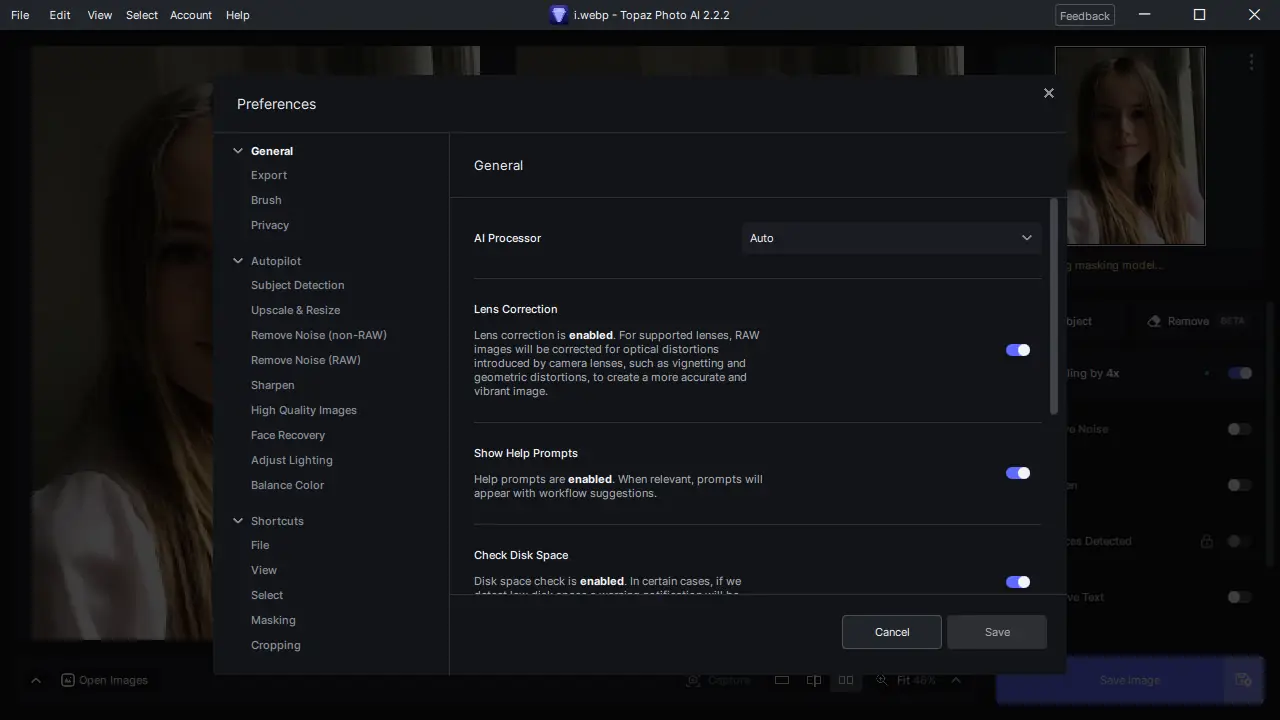Image resolution: width=1280 pixels, height=720 pixels.
Task: Go to Brush preferences
Action: (266, 200)
